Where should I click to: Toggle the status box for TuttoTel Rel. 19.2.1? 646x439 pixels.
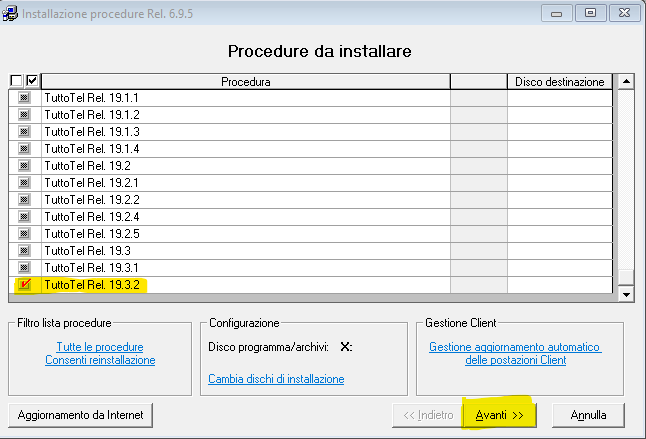24,182
